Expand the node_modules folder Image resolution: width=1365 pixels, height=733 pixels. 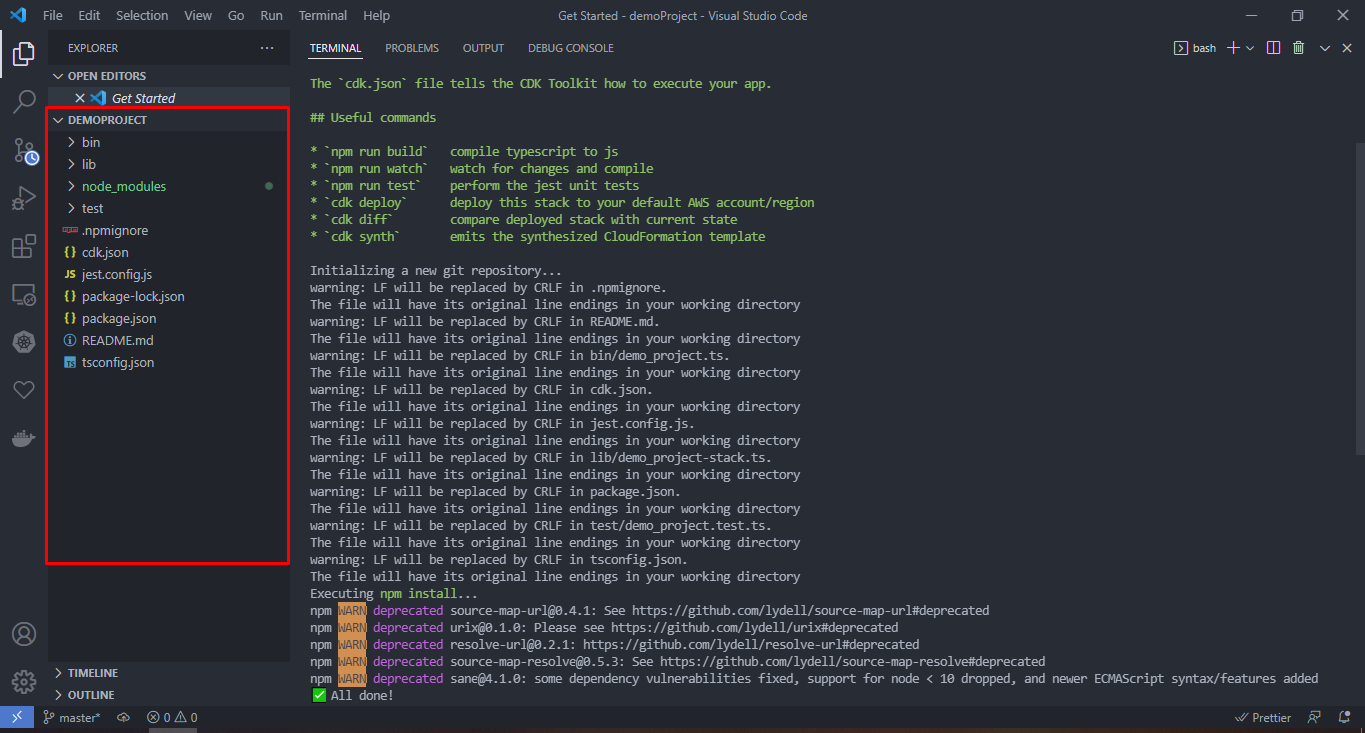click(123, 186)
